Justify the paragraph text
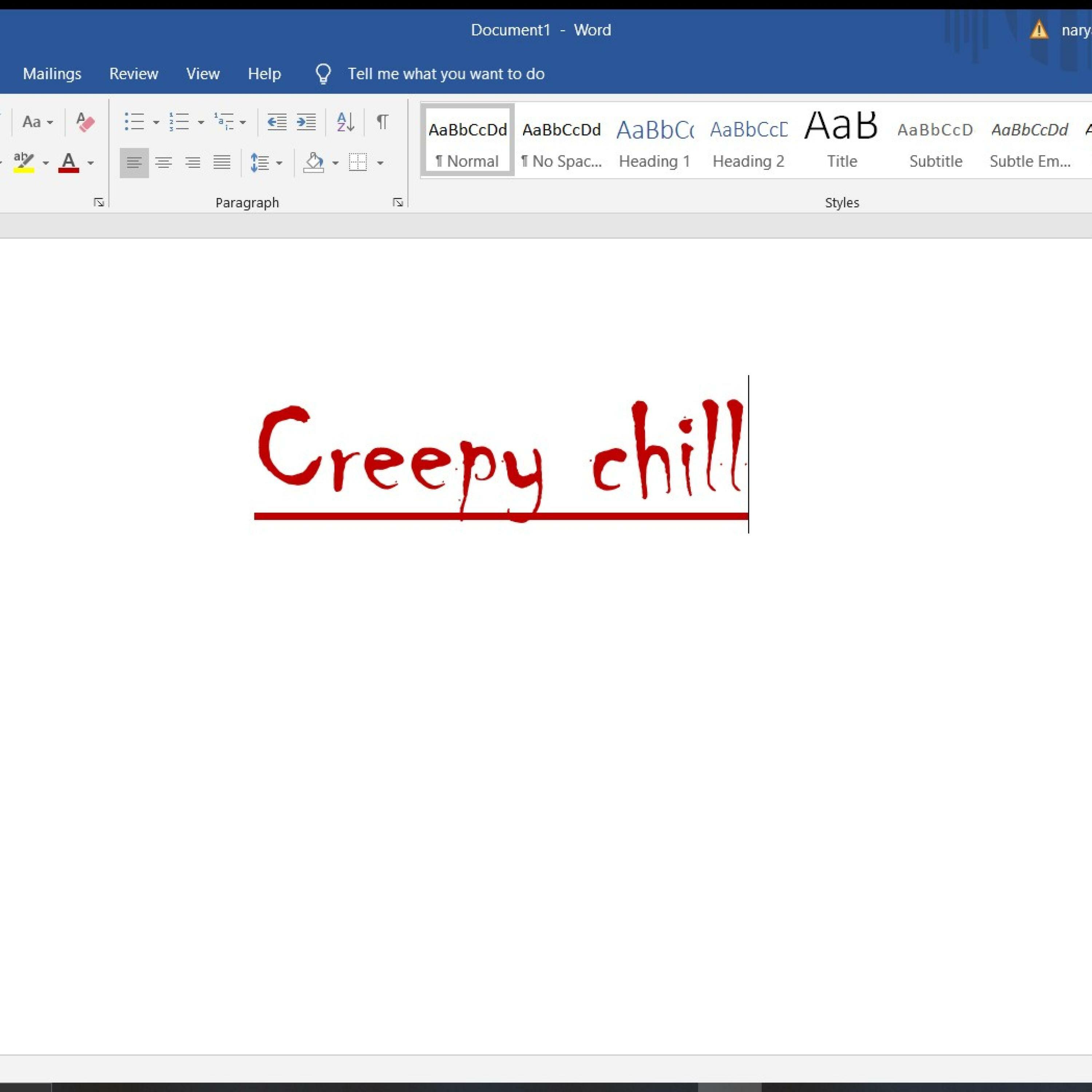This screenshot has height=1092, width=1092. (222, 163)
